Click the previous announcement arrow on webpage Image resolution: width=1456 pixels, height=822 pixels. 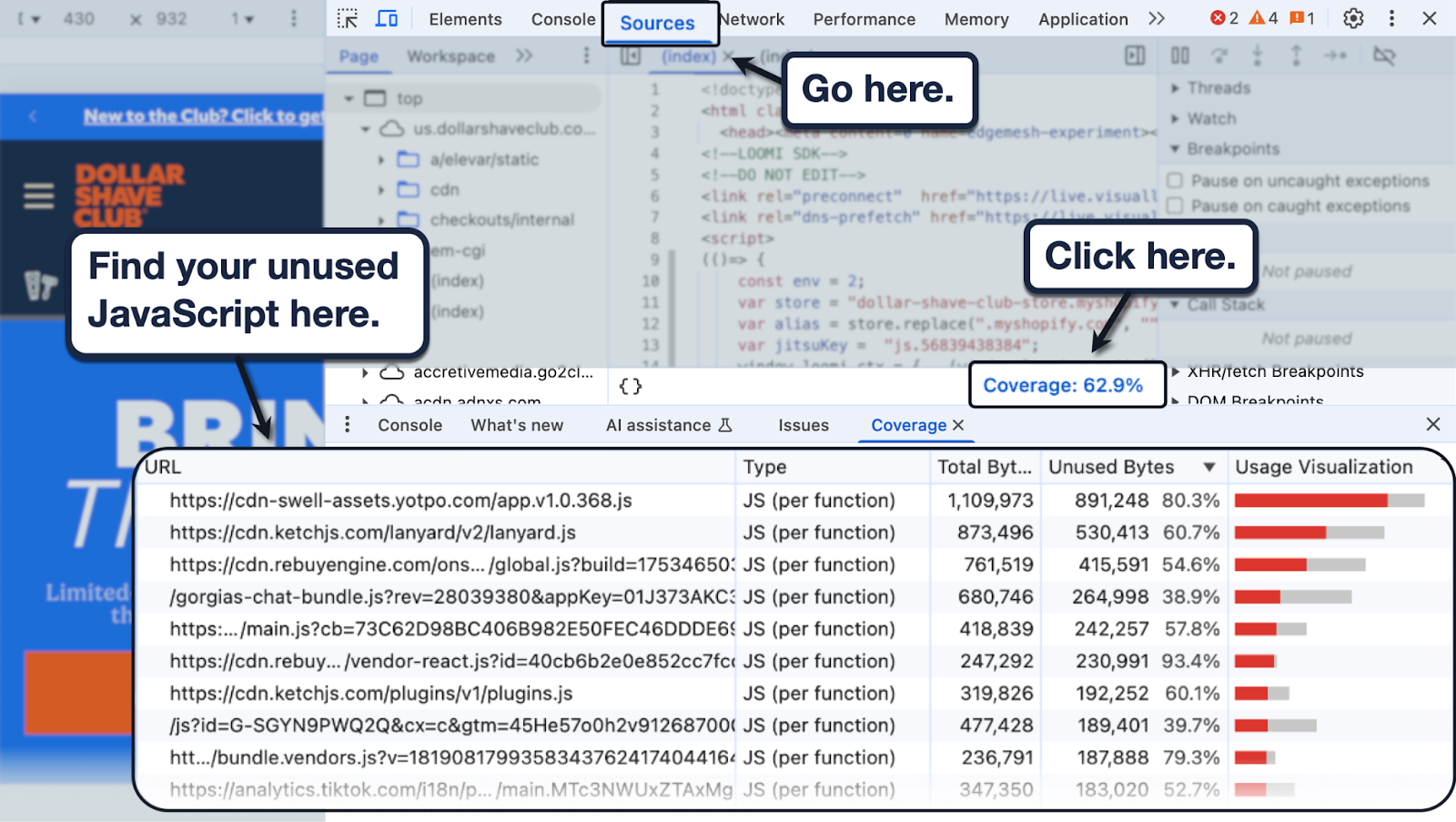point(33,116)
